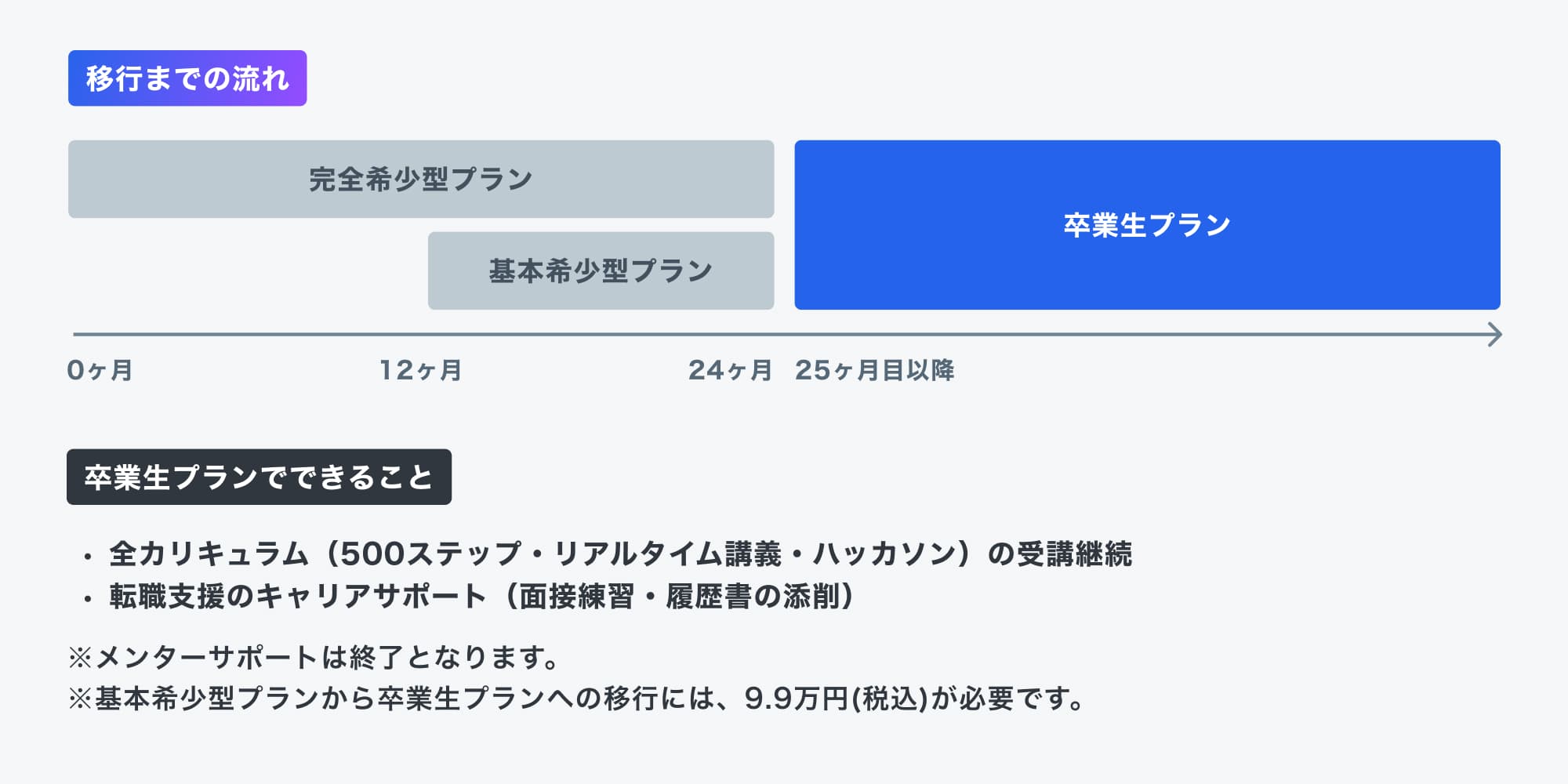This screenshot has height=784, width=1568.
Task: Click the ※メンターサポートは終了となります note
Action: tap(314, 657)
